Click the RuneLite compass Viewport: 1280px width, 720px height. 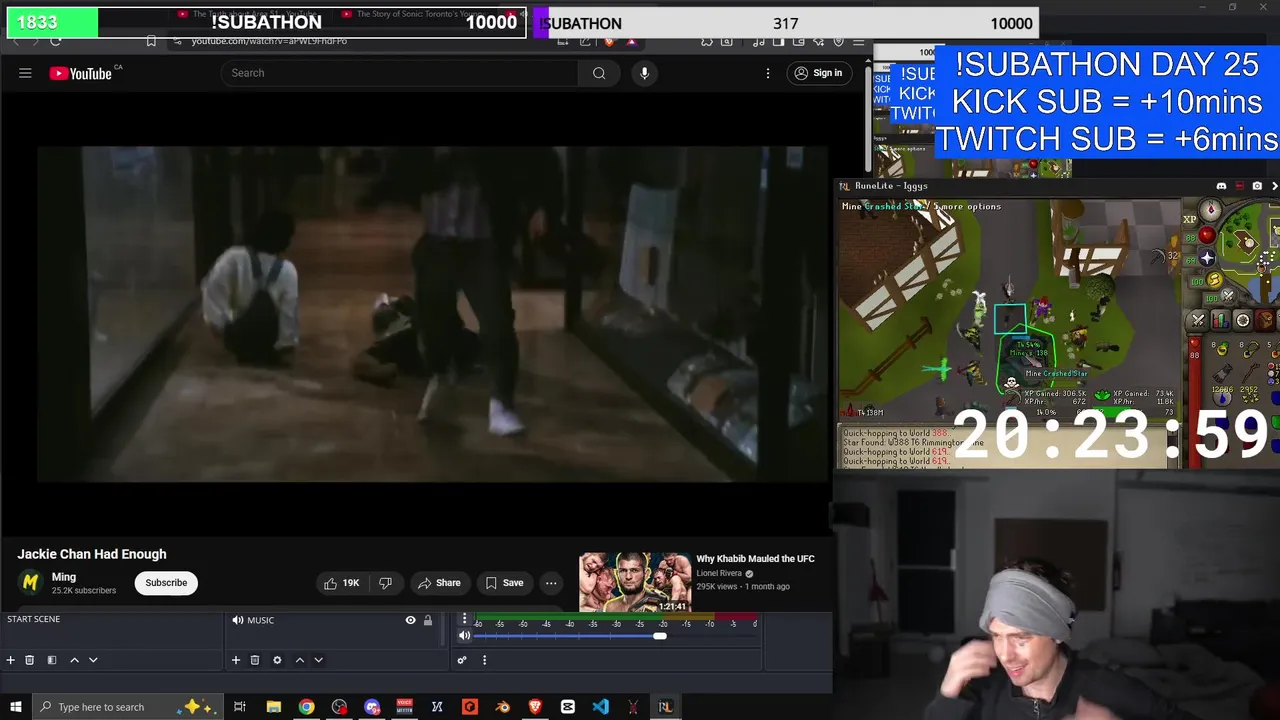(1211, 210)
